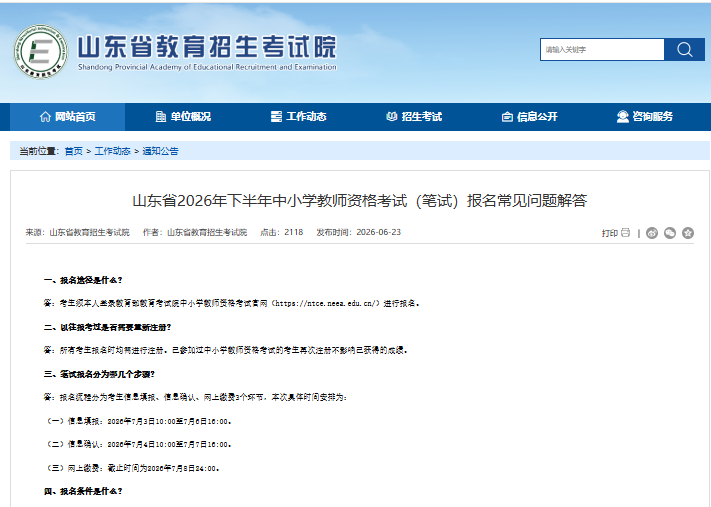Click the 作者 author text

[x=195, y=232]
